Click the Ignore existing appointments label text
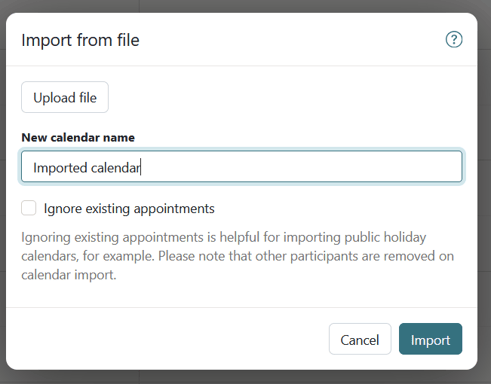The height and width of the screenshot is (384, 491). pos(129,209)
